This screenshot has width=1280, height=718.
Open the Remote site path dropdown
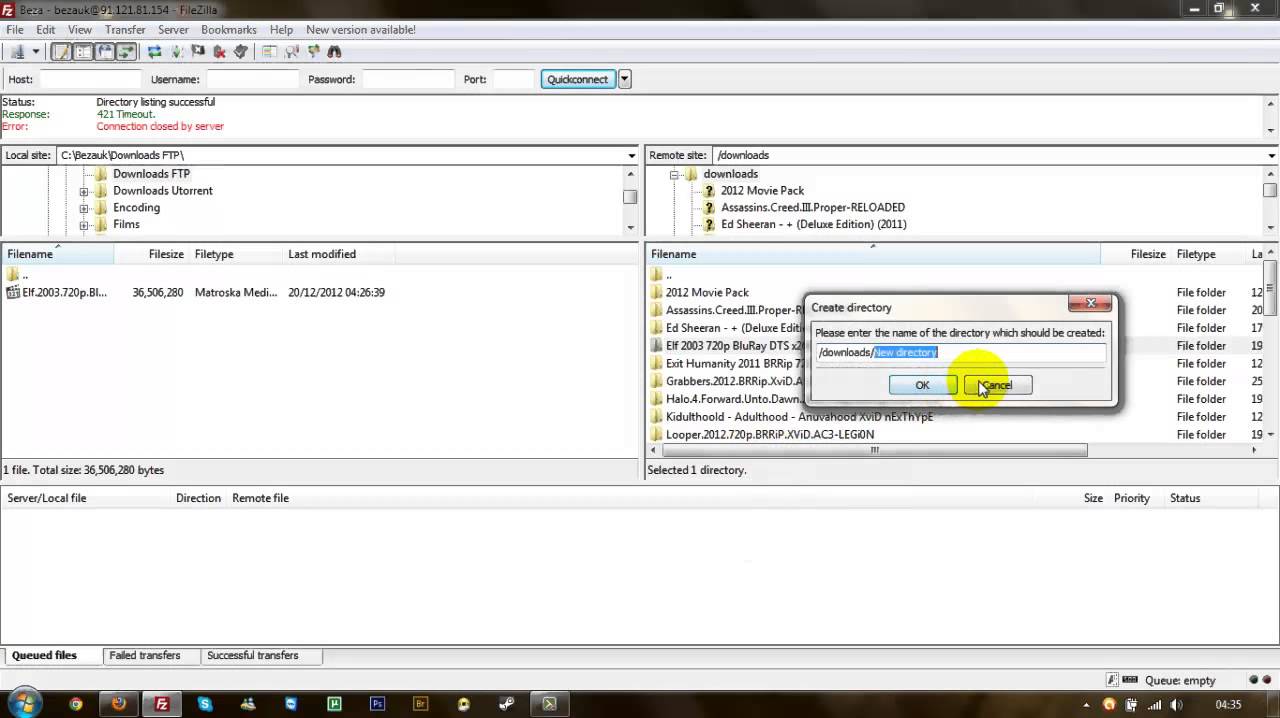[x=1272, y=155]
